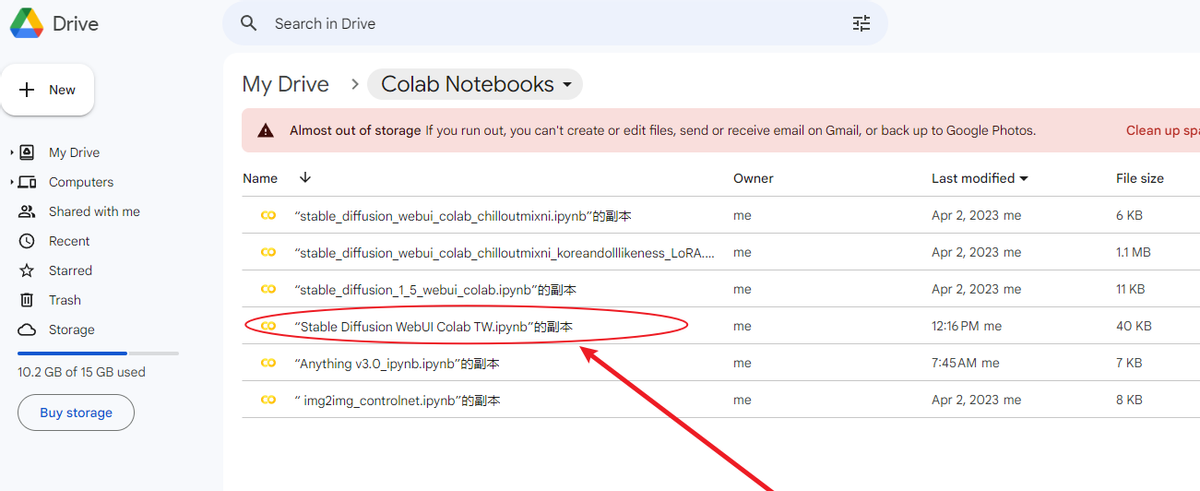Image resolution: width=1200 pixels, height=491 pixels.
Task: Open advanced search filter options icon
Action: [x=861, y=23]
